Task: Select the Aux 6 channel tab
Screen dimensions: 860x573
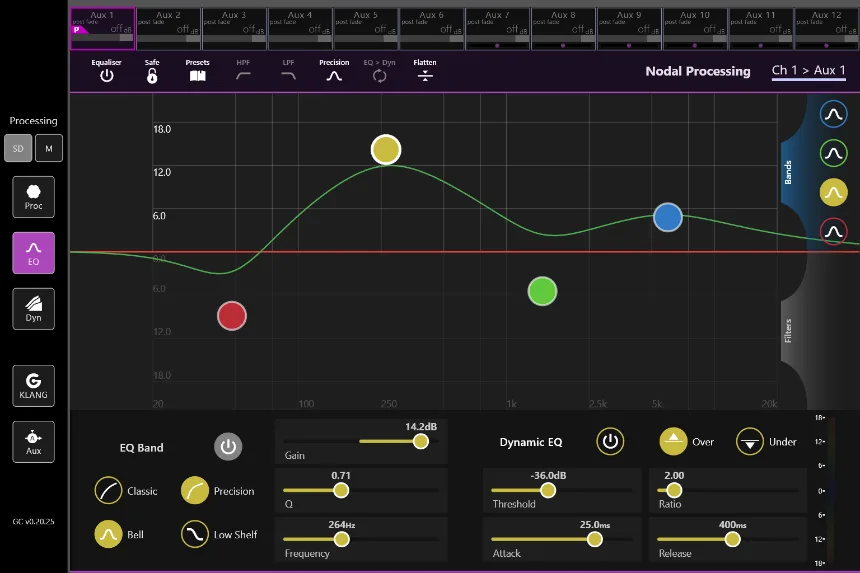Action: (x=432, y=29)
